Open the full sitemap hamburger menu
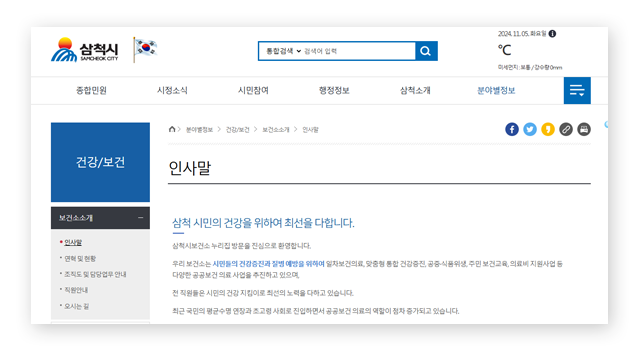 pyautogui.click(x=577, y=90)
